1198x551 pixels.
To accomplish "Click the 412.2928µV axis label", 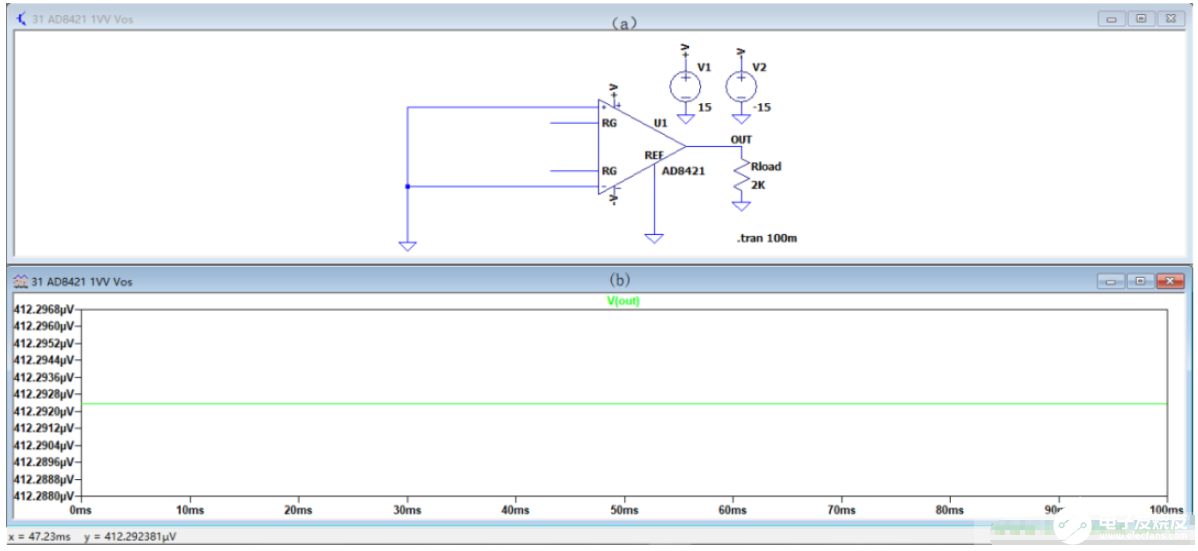I will (44, 394).
